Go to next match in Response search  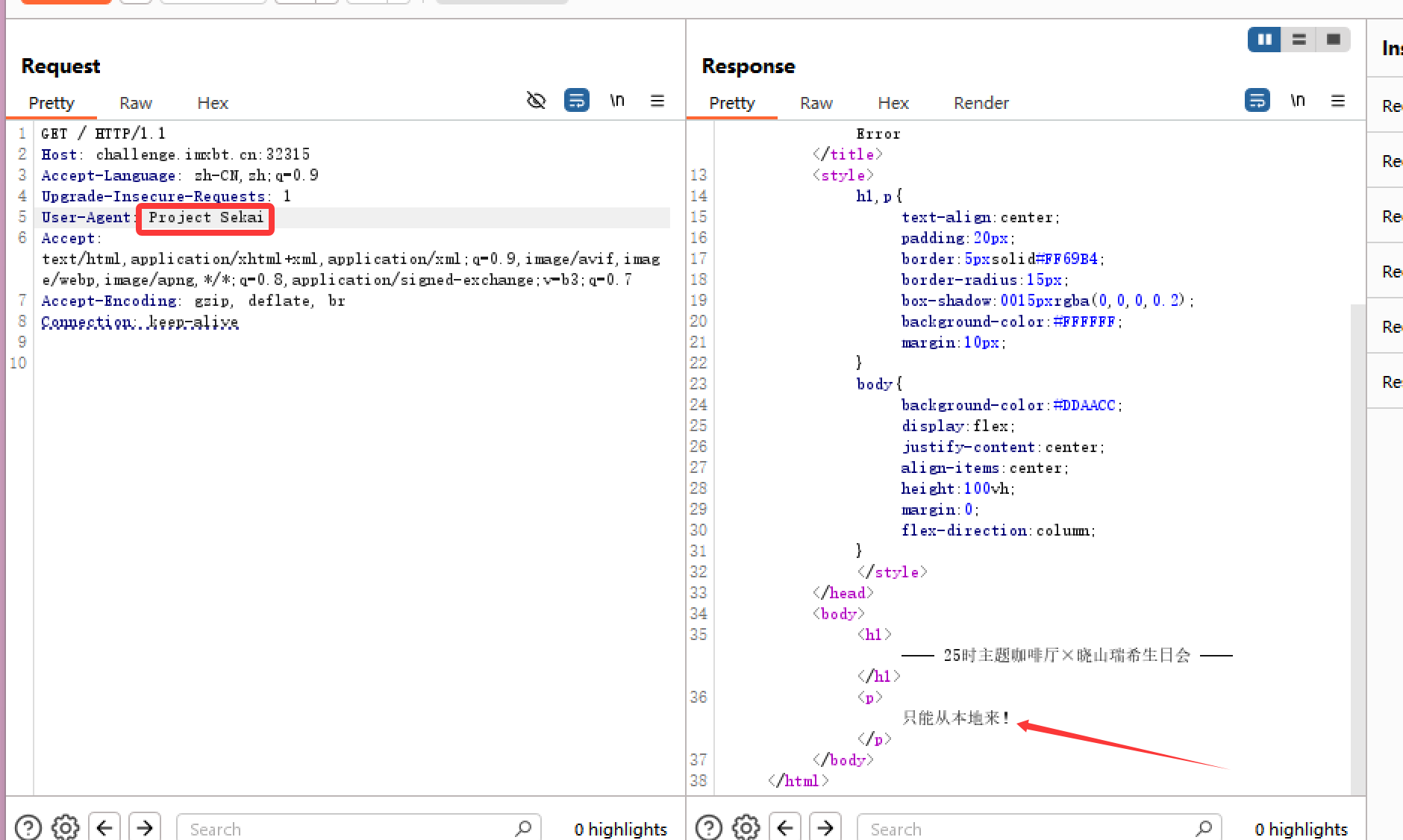825,827
